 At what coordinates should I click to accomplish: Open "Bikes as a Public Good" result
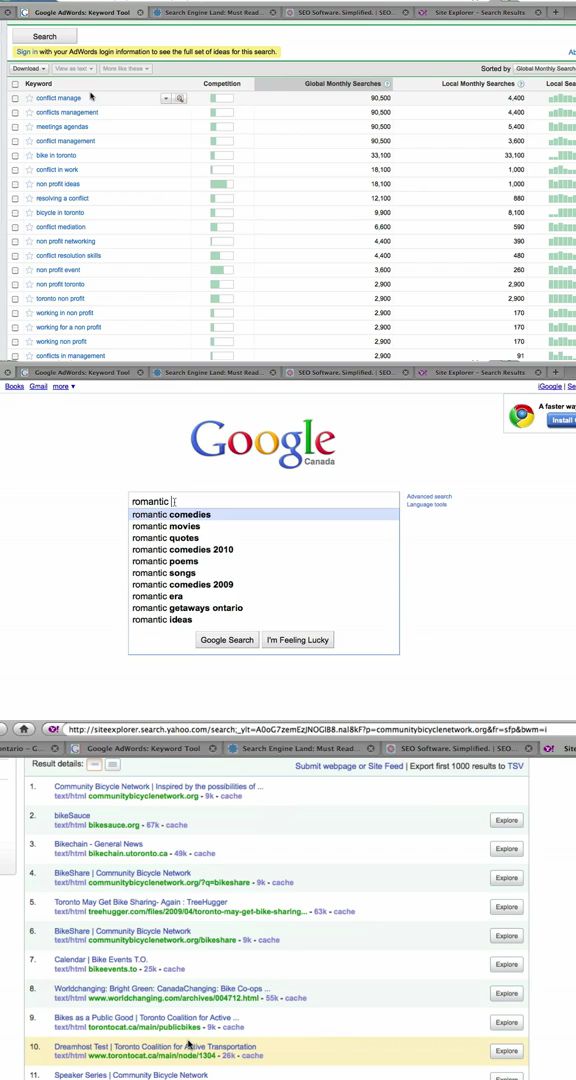(x=147, y=1017)
